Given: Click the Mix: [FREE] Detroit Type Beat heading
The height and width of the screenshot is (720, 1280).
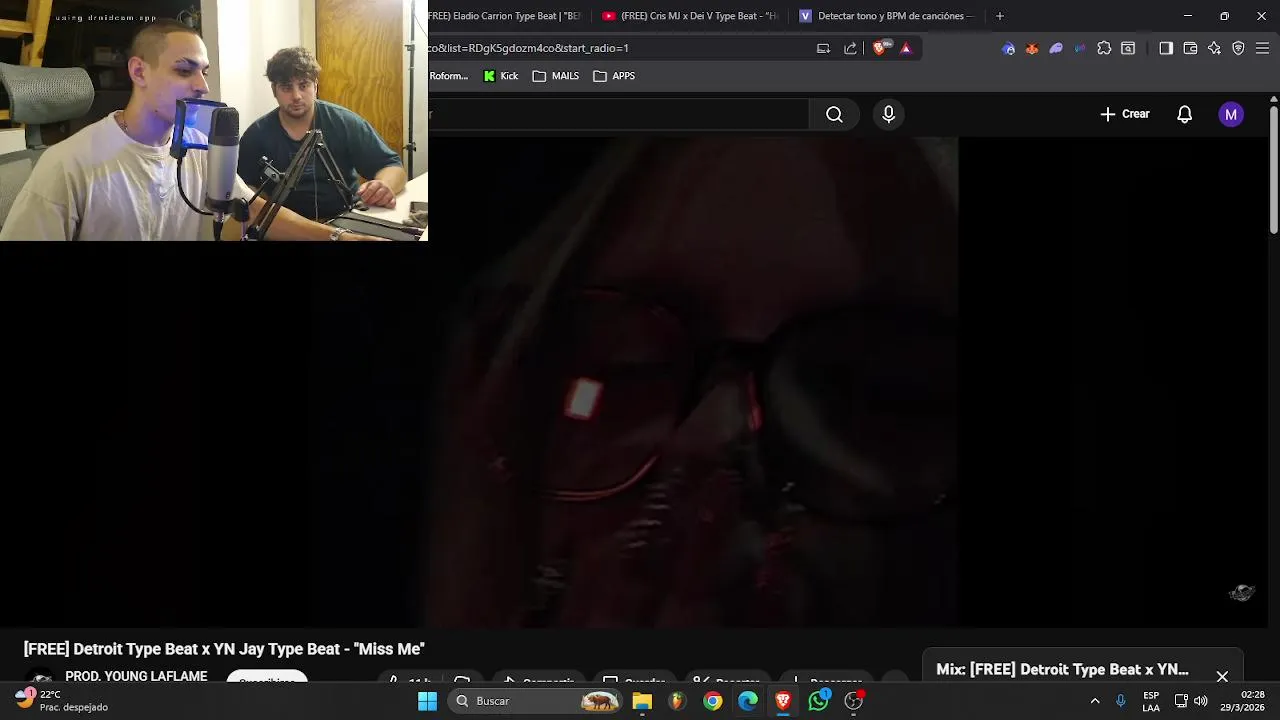Looking at the screenshot, I should pyautogui.click(x=1062, y=669).
